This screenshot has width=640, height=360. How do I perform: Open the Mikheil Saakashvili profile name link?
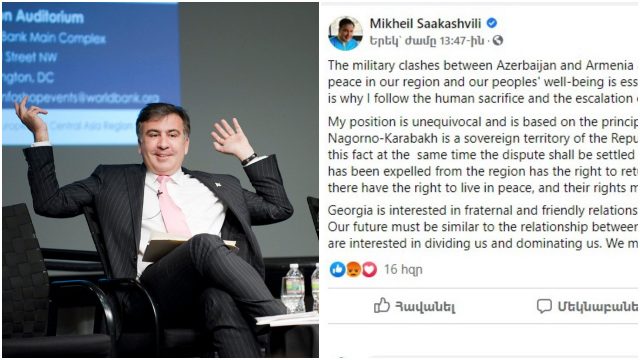click(x=425, y=24)
